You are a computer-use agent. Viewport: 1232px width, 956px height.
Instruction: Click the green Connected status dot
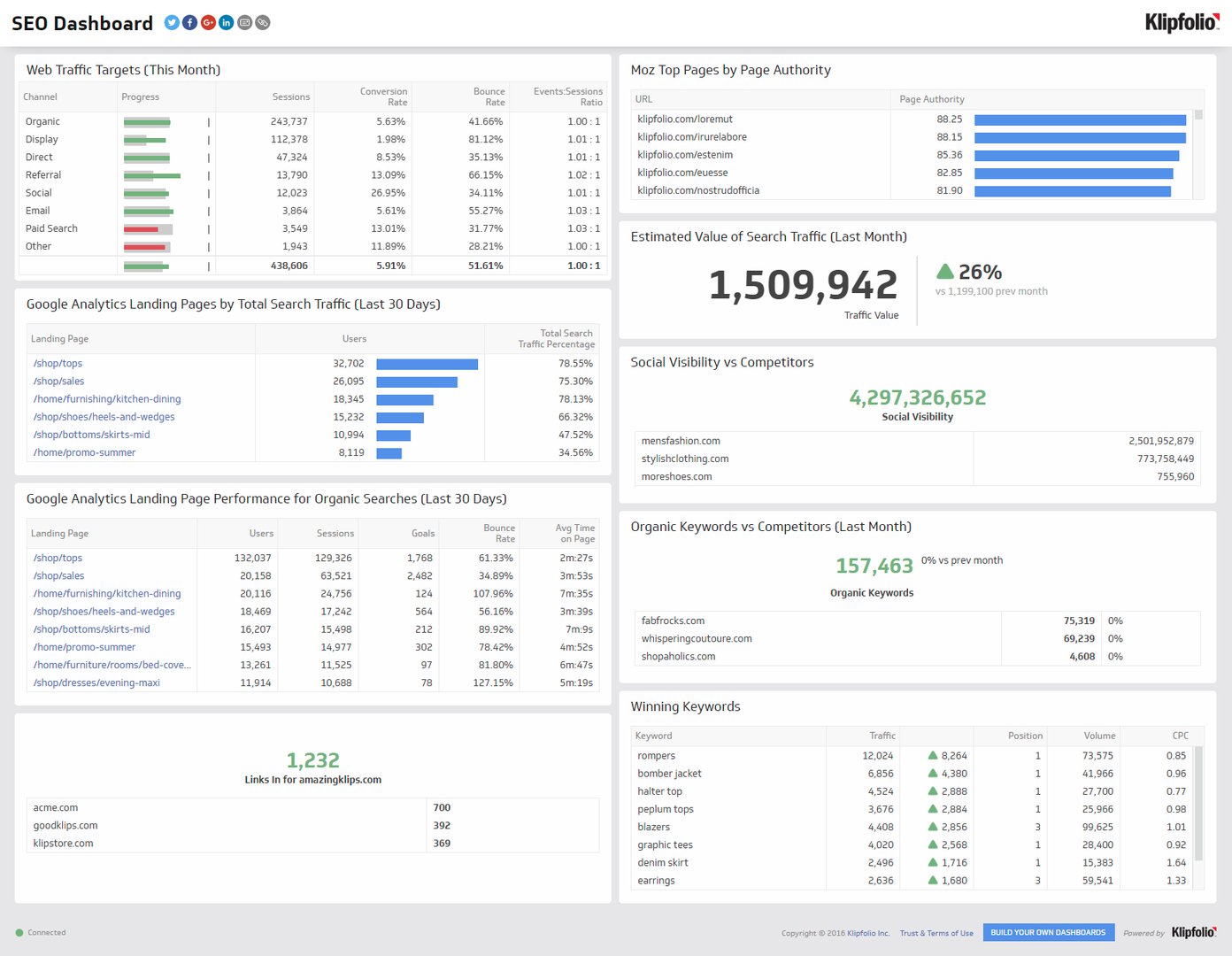19,932
